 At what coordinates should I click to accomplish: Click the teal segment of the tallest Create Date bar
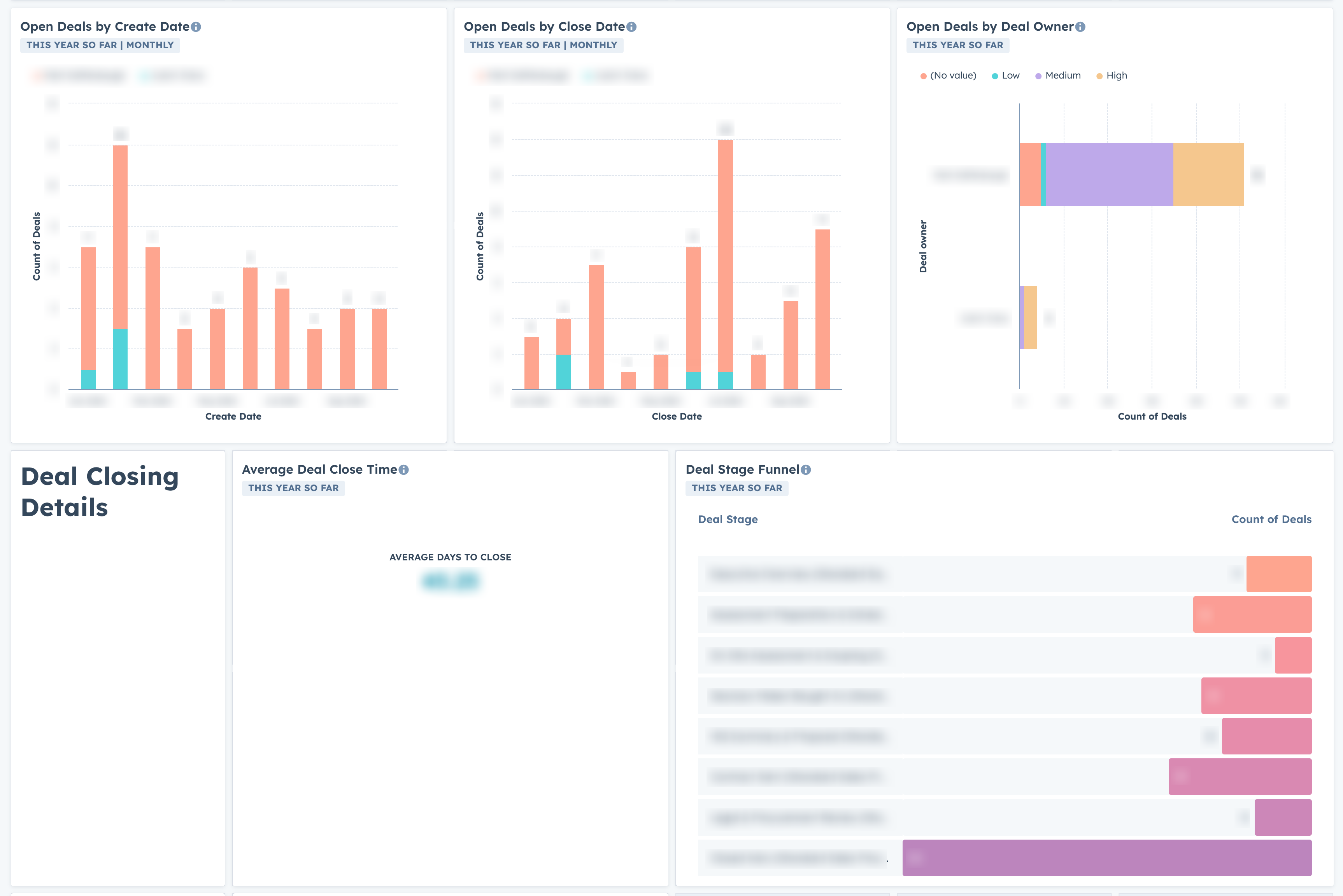[x=120, y=359]
